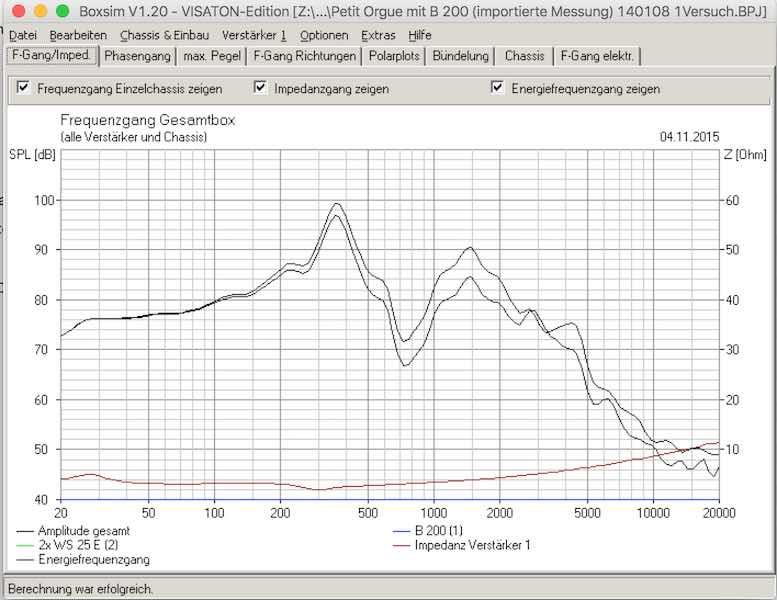Open the Verstärker 1 menu
This screenshot has width=777, height=600.
click(254, 35)
